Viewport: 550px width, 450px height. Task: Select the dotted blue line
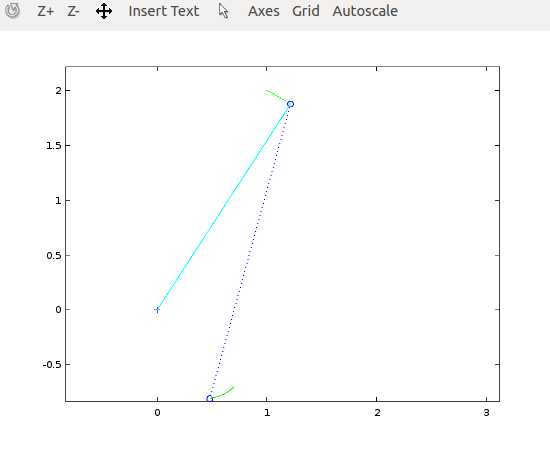tap(250, 251)
